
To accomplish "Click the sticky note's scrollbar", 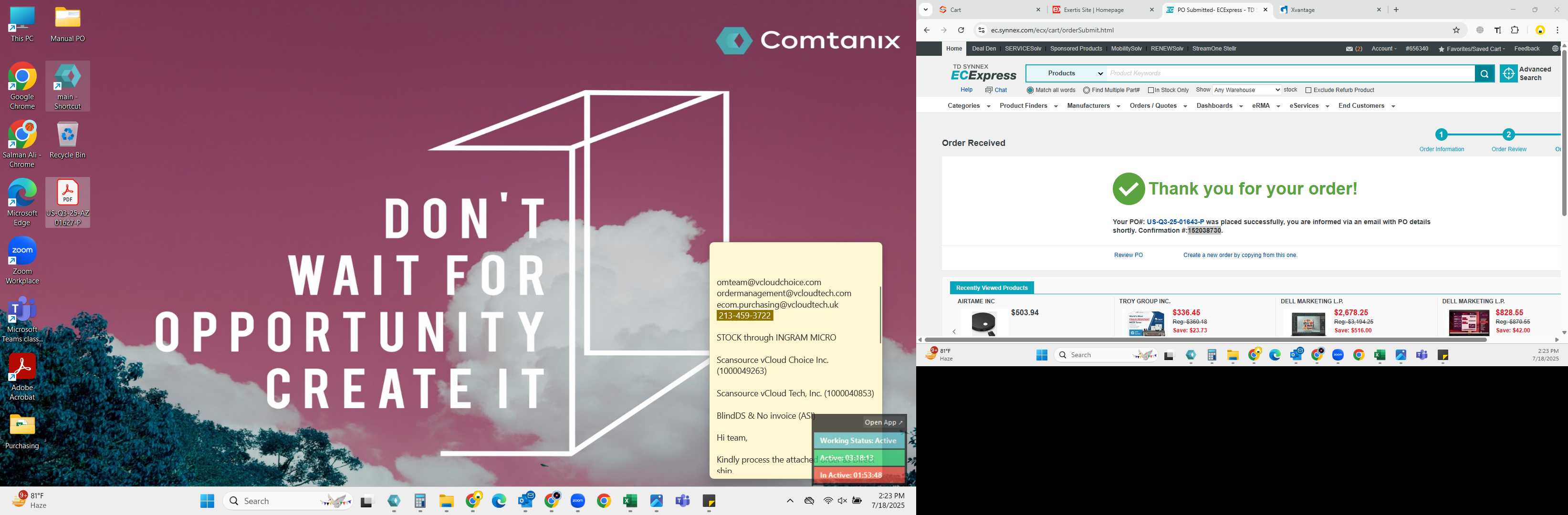I will pos(880,314).
